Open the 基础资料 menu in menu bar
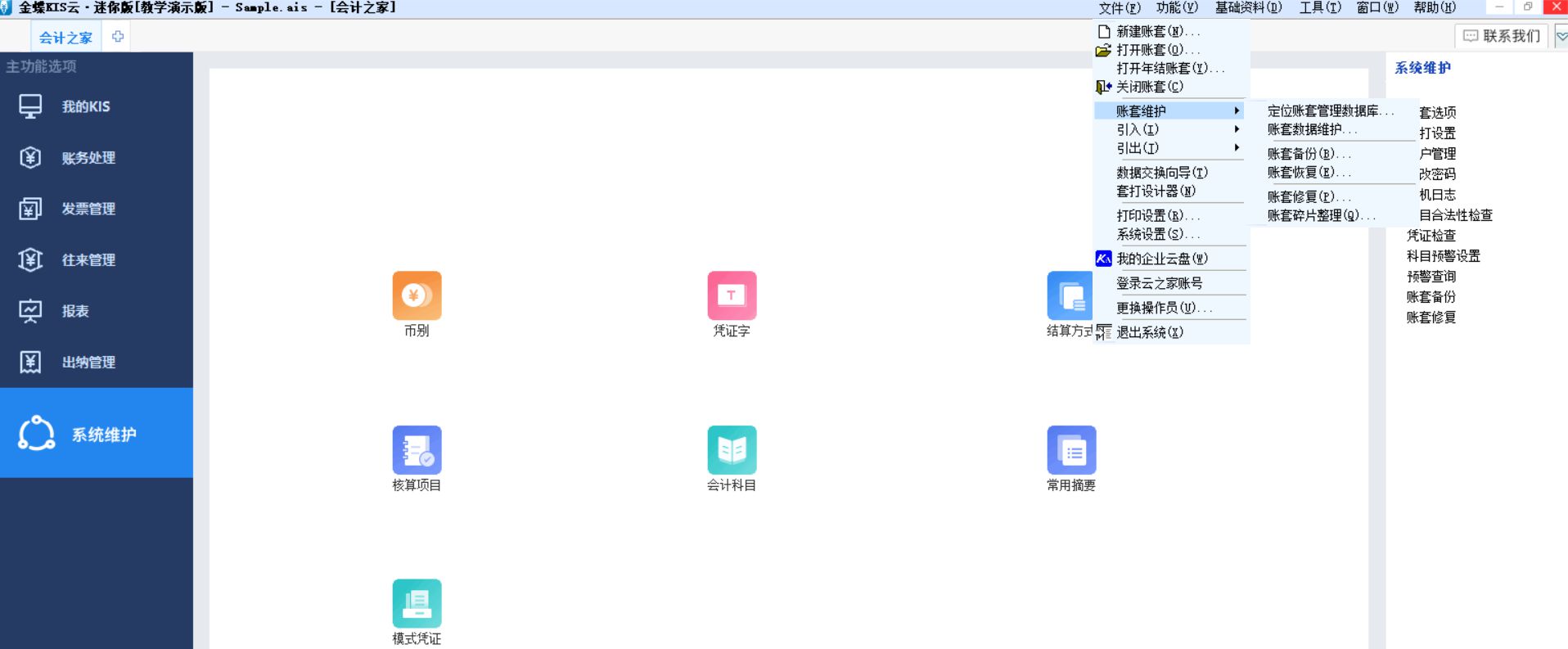1568x649 pixels. [1248, 8]
